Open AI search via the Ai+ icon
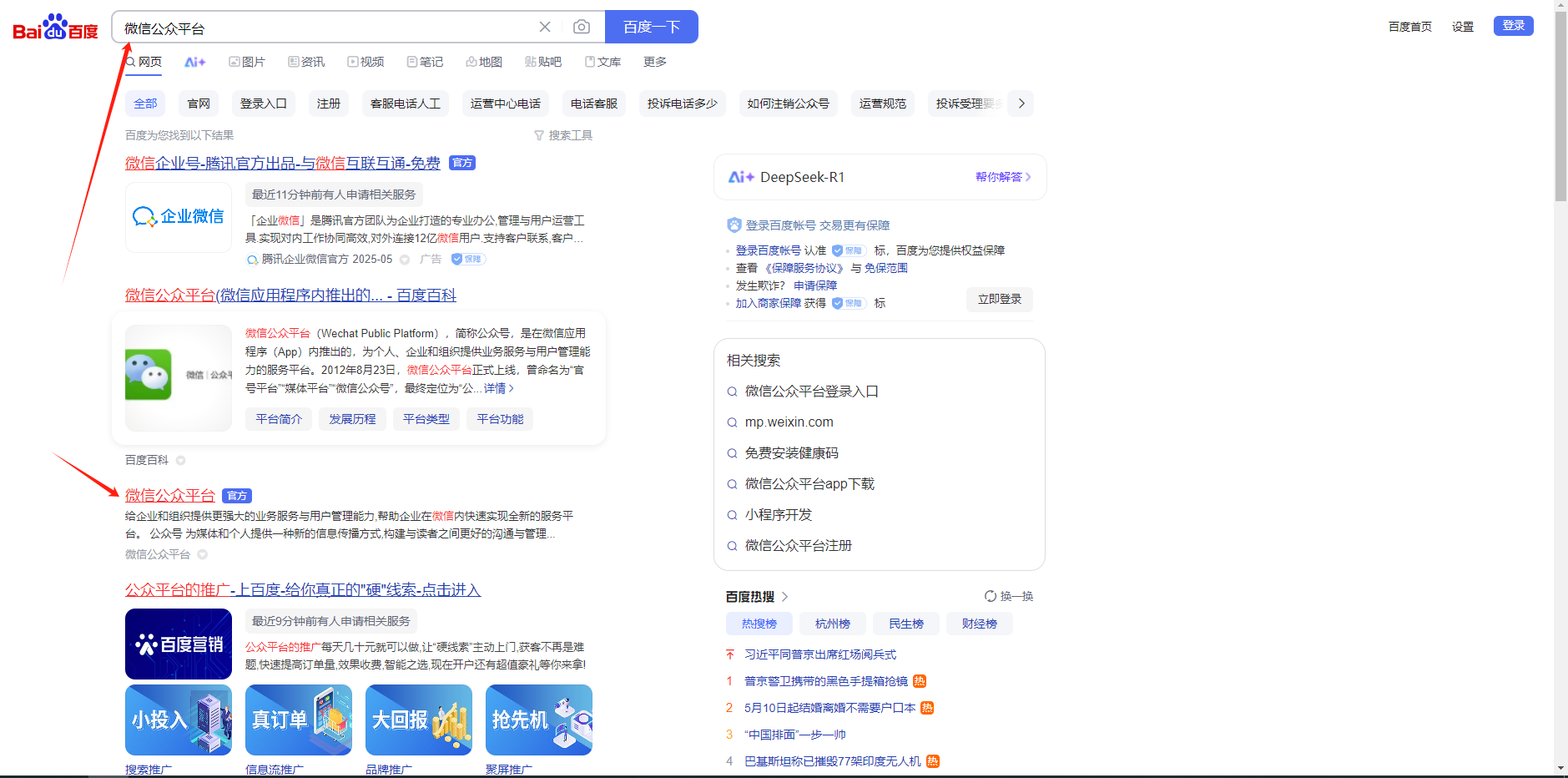1568x778 pixels. [x=194, y=61]
